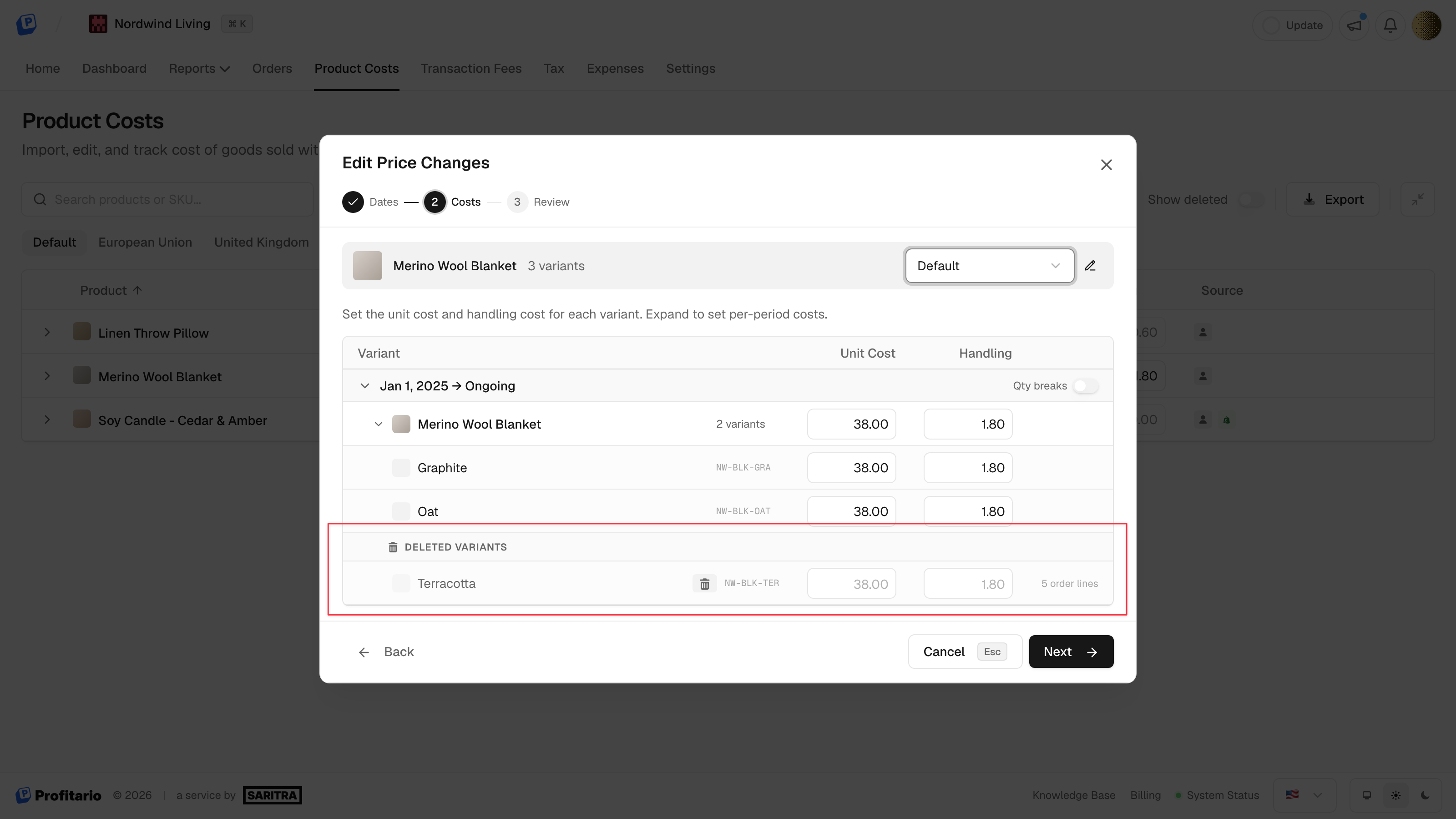The image size is (1456, 819).
Task: Click the green icon in Soy Candle row
Action: (x=1227, y=420)
